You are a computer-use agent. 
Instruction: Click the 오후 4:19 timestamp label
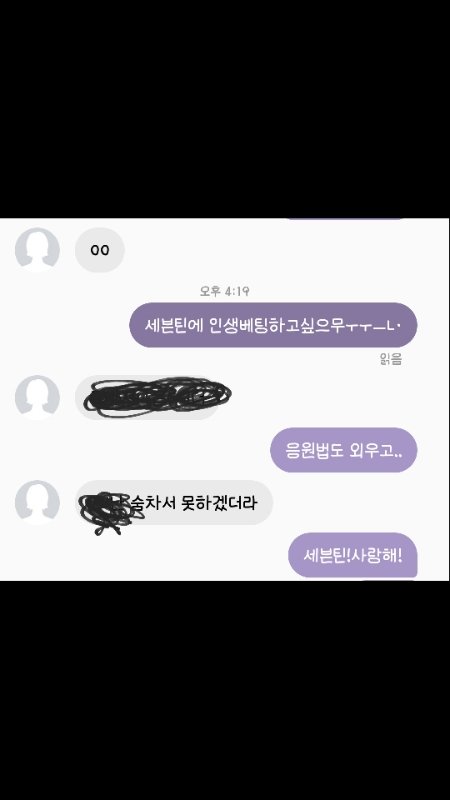(224, 291)
